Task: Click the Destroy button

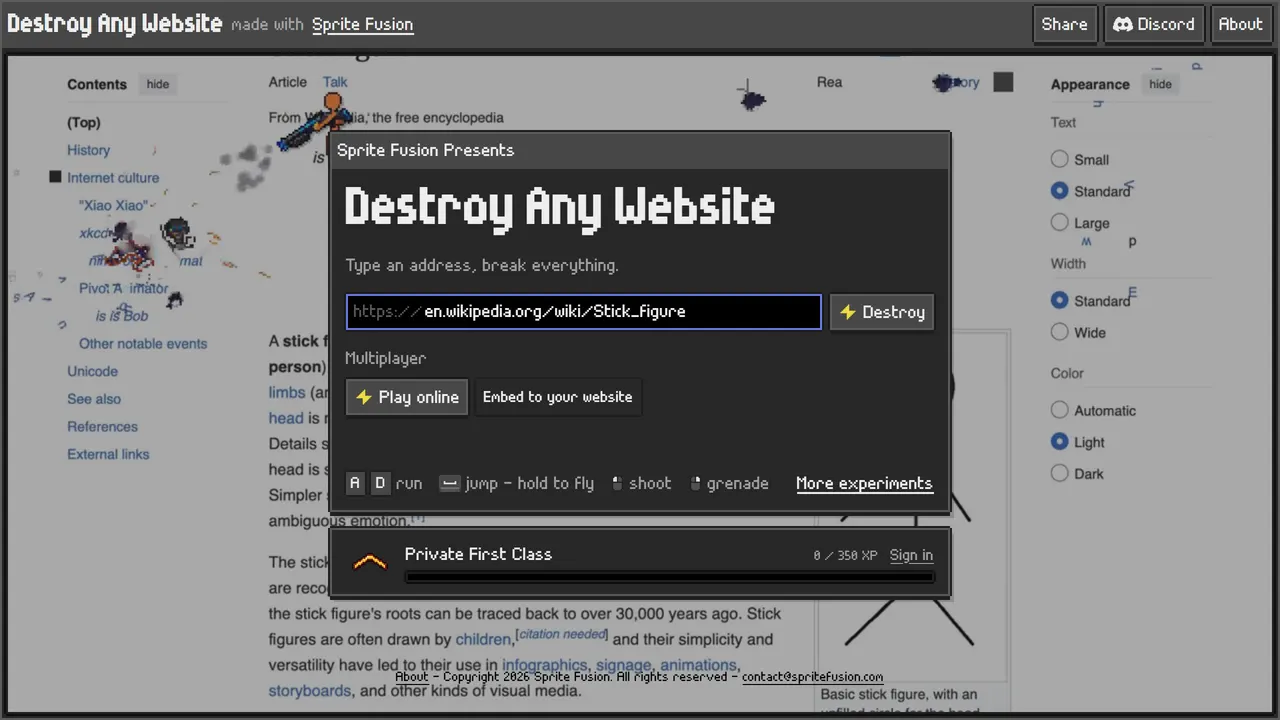Action: 882,312
